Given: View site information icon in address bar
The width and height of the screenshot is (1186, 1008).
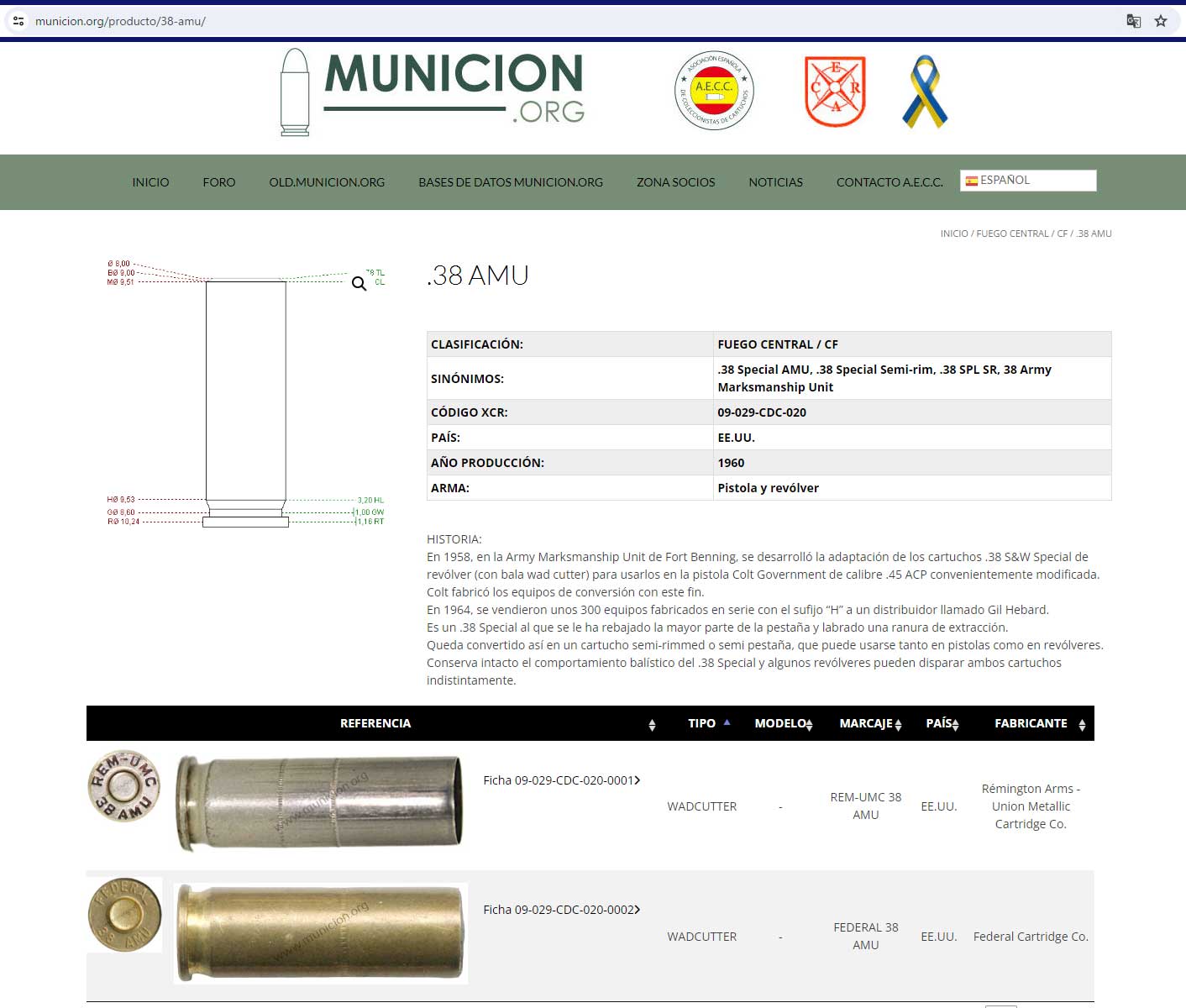Looking at the screenshot, I should click(18, 21).
